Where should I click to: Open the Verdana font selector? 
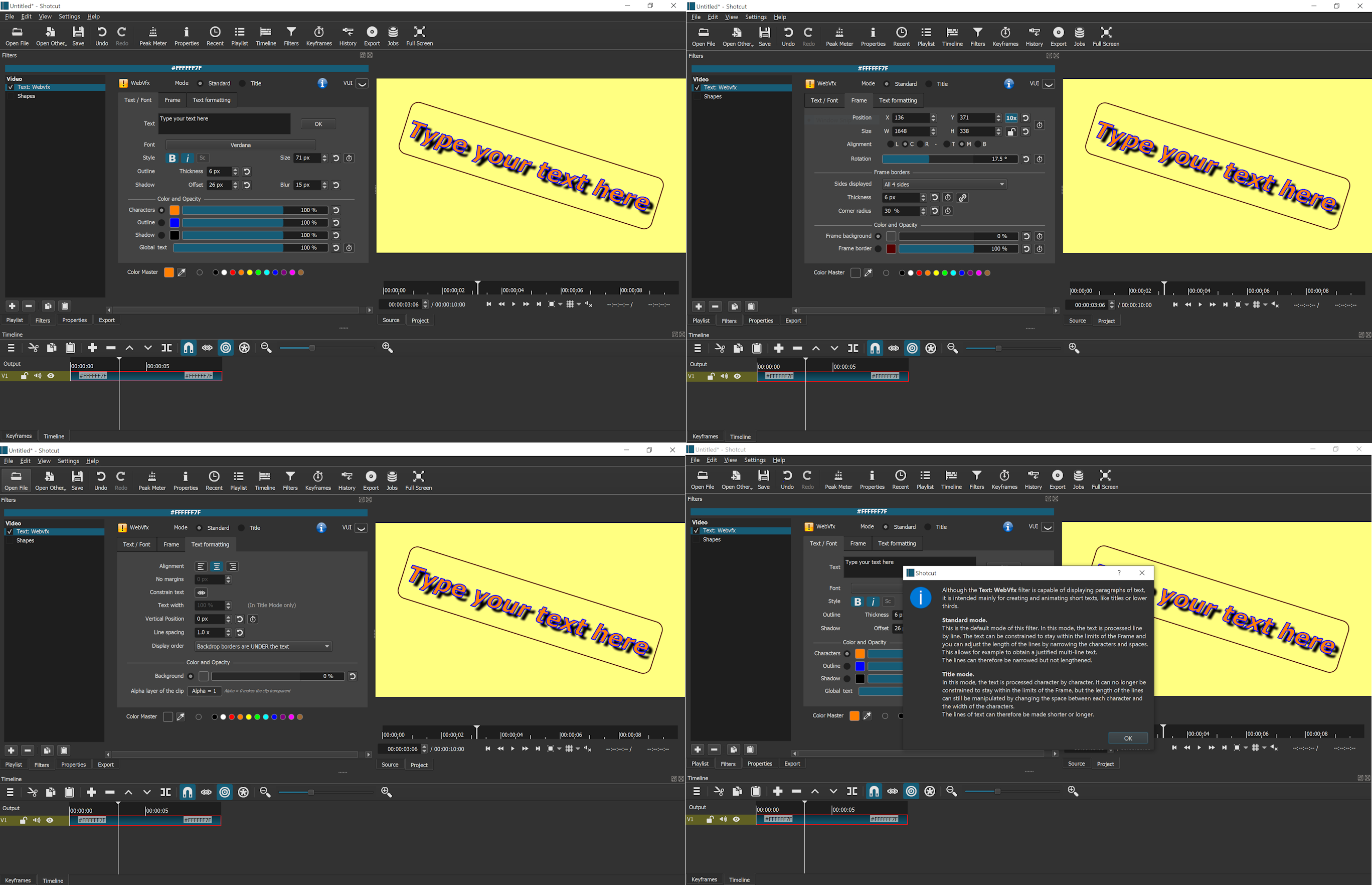pos(240,145)
